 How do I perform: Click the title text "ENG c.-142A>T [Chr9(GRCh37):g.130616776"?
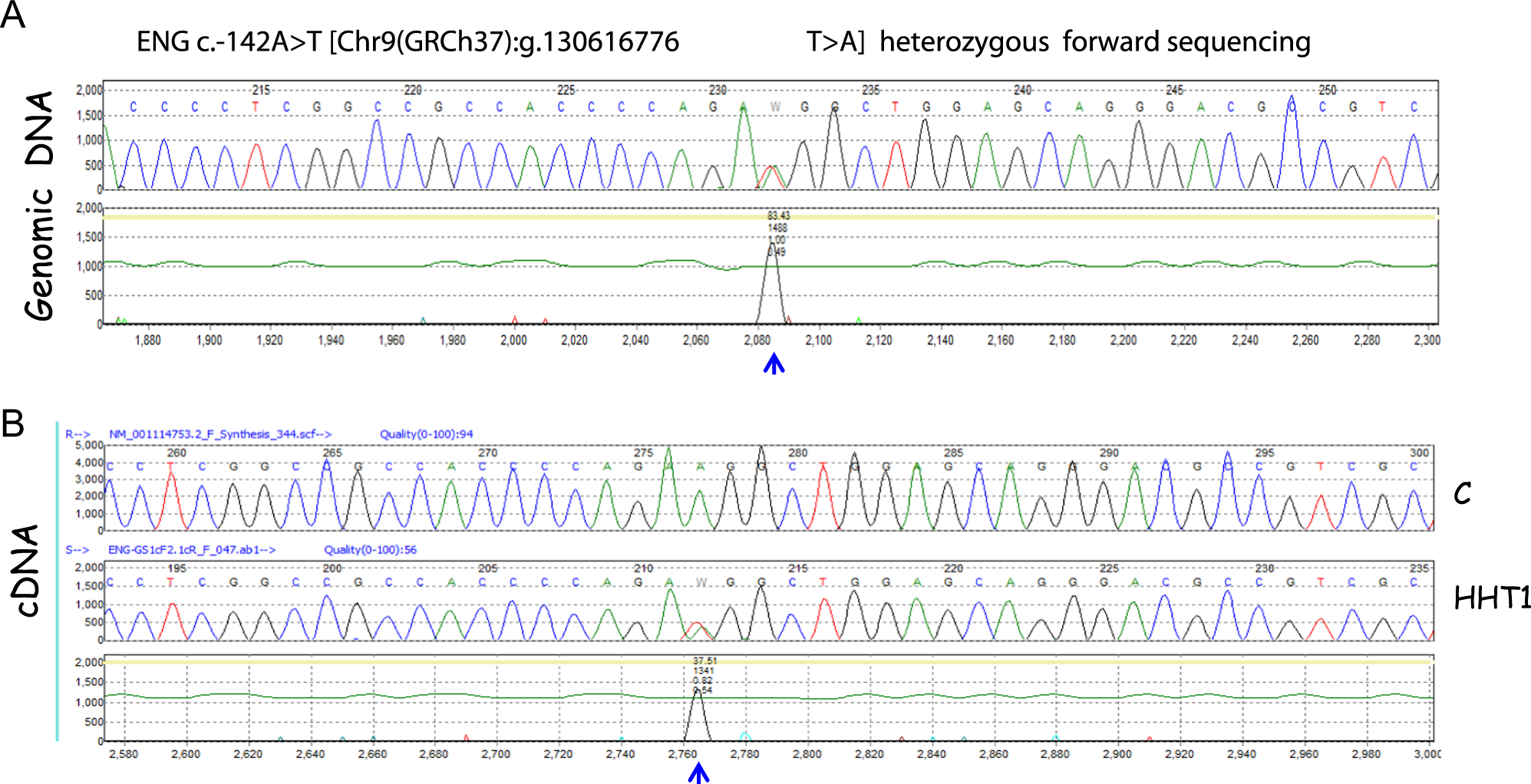pyautogui.click(x=407, y=42)
